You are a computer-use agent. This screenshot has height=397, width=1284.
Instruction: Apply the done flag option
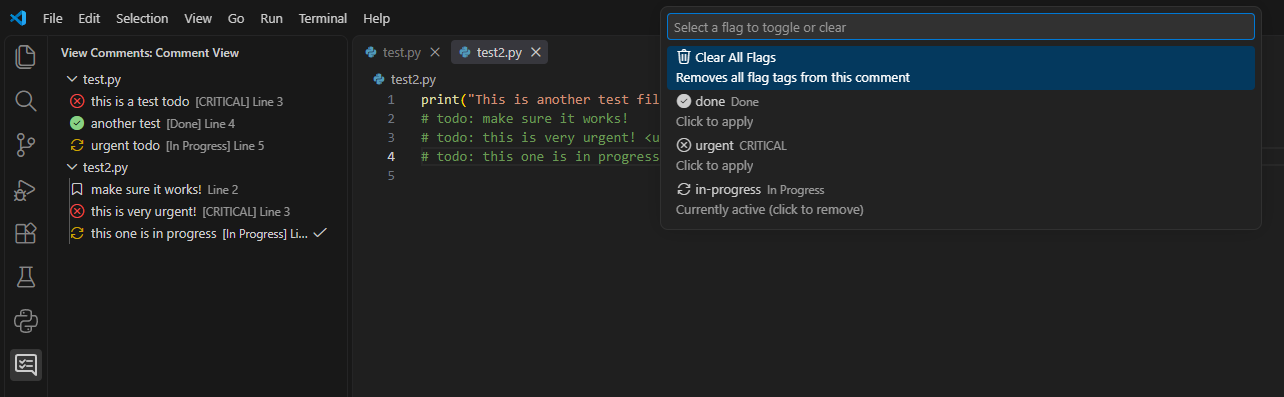coord(961,112)
